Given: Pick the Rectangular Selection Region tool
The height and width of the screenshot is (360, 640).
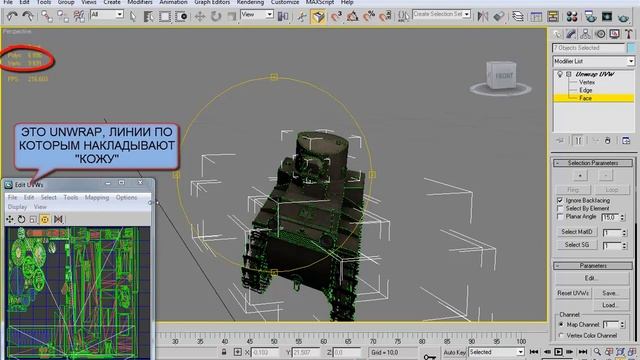Looking at the screenshot, I should point(165,16).
